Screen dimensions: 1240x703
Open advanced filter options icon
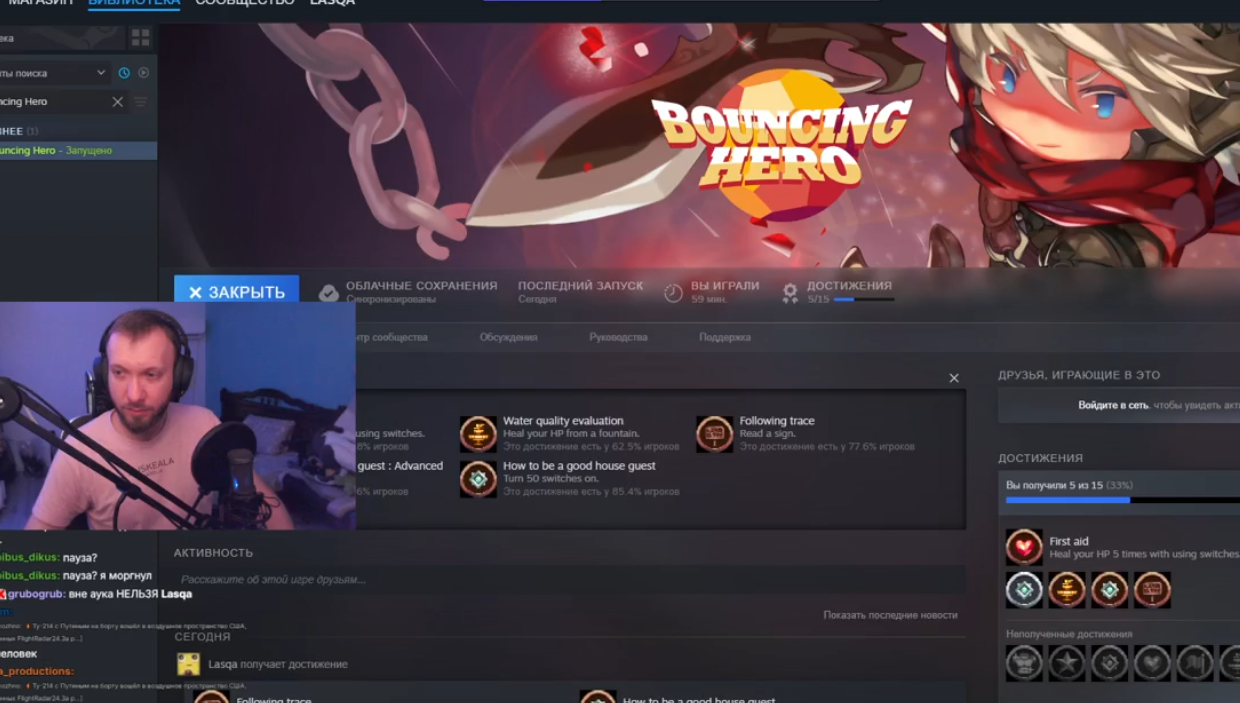(x=140, y=102)
